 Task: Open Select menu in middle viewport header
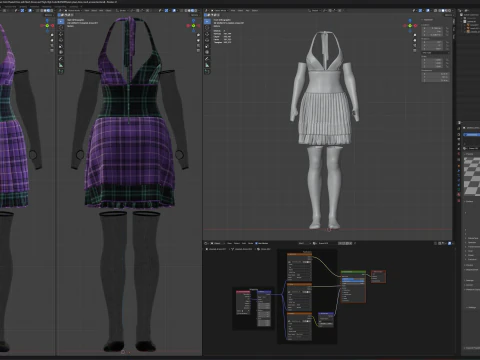pos(94,11)
